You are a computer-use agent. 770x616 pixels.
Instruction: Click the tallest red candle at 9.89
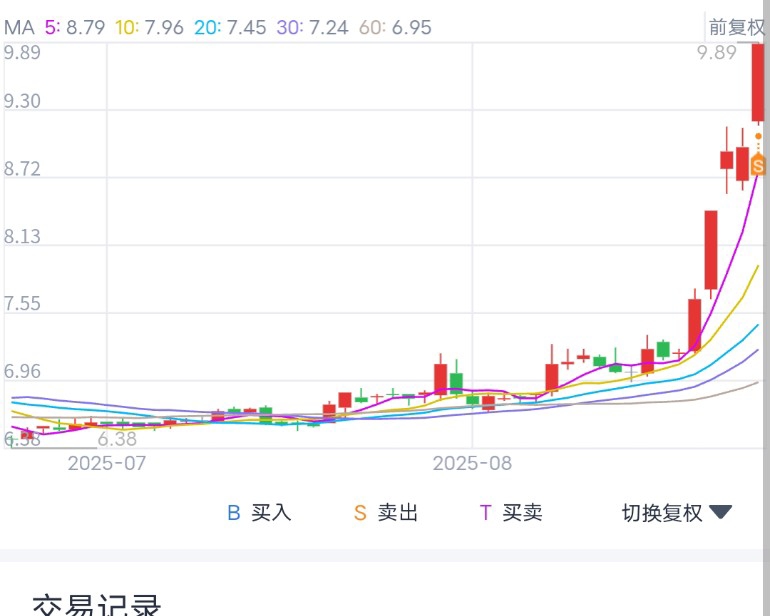(x=758, y=83)
